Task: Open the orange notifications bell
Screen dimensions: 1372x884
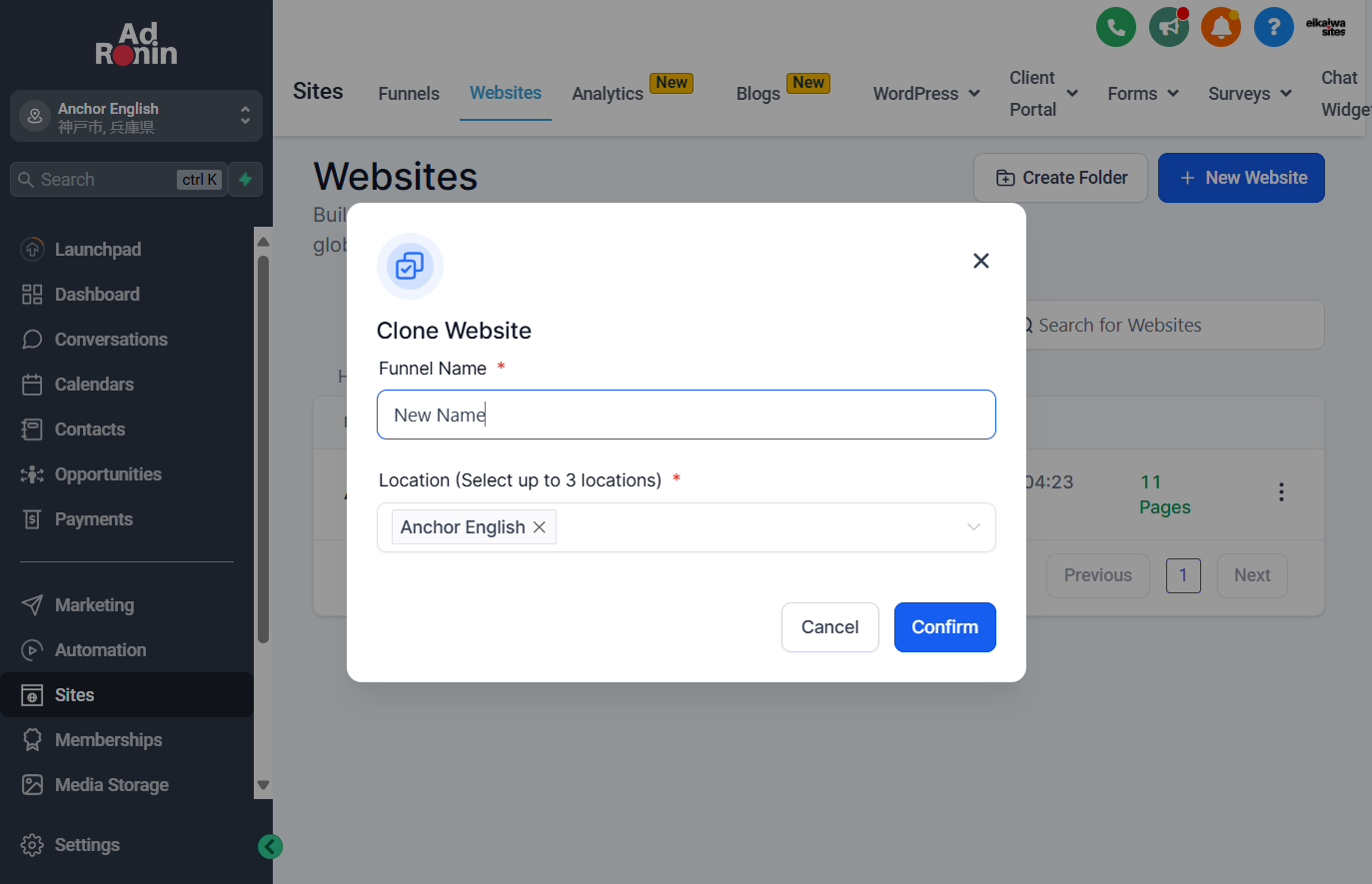Action: point(1221,27)
